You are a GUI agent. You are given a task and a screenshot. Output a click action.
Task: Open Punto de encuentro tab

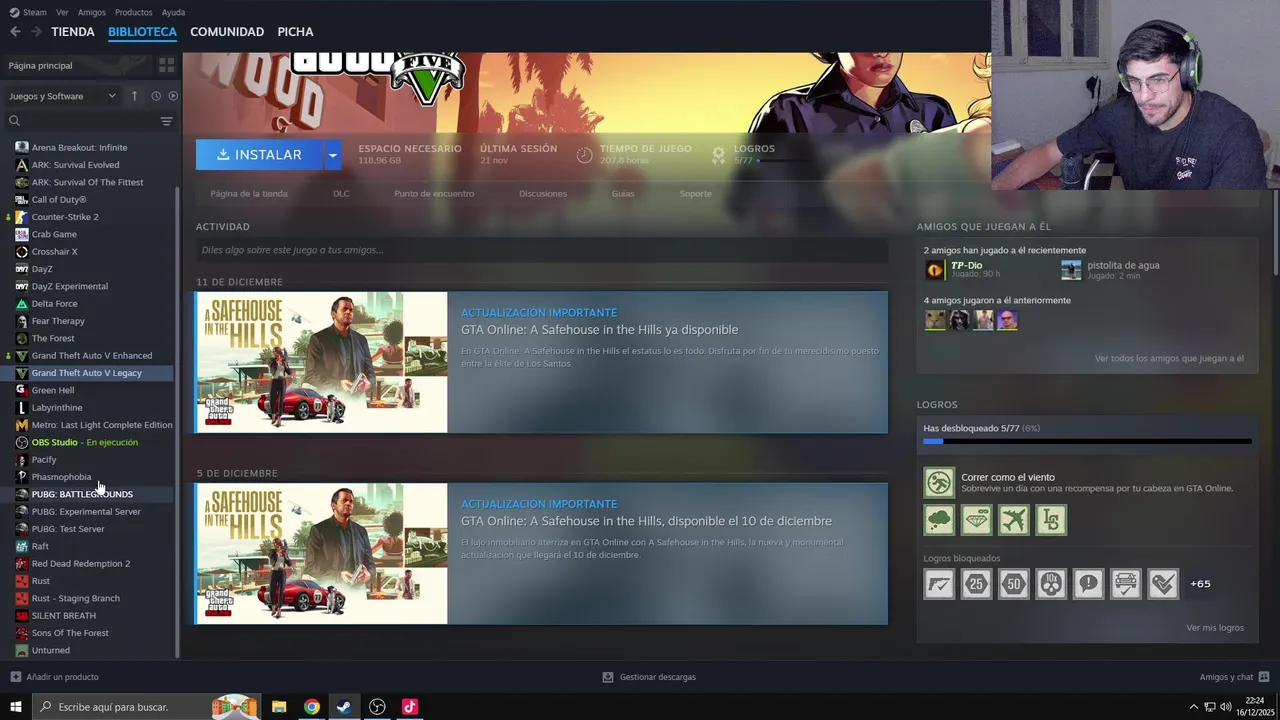(x=434, y=193)
